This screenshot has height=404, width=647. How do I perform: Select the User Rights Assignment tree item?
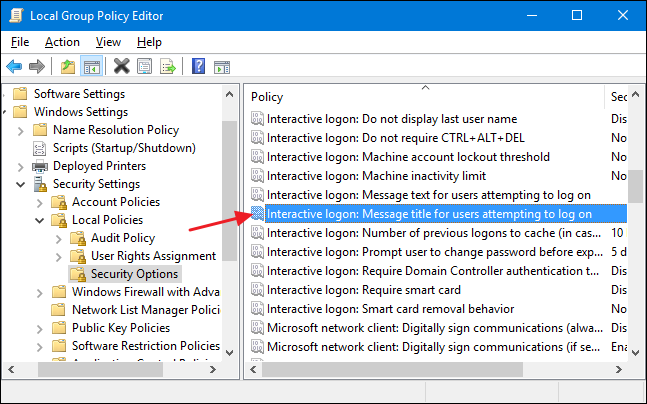[153, 256]
